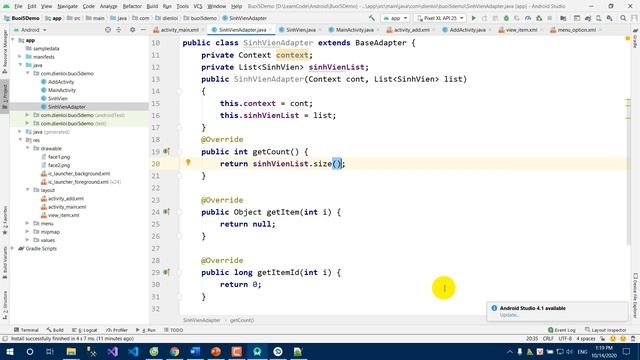
Task: Open File Explorer from the taskbar
Action: pos(71,351)
